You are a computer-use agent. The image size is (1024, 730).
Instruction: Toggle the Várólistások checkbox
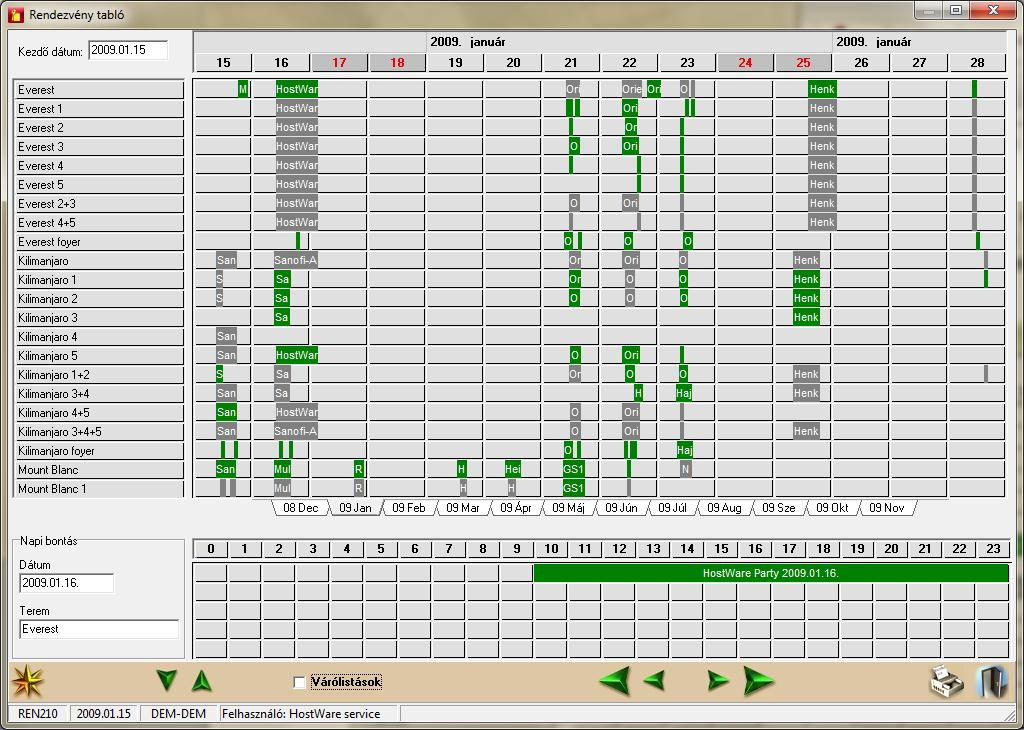299,682
